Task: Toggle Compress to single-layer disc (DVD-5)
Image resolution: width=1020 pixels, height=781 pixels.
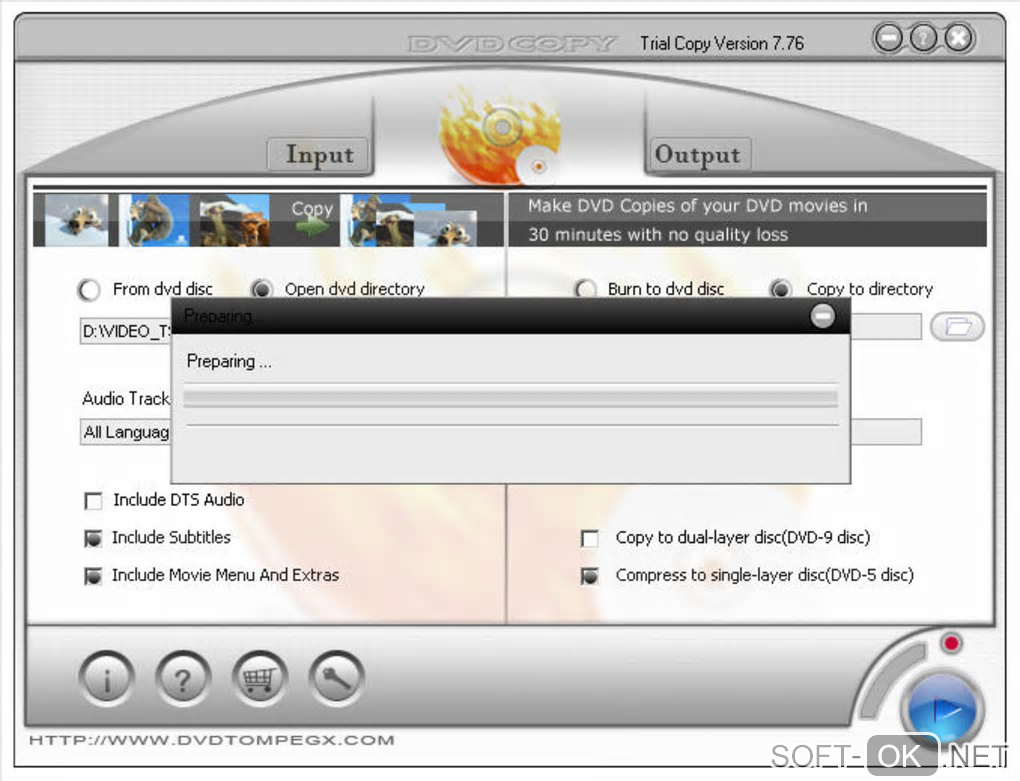Action: point(590,576)
